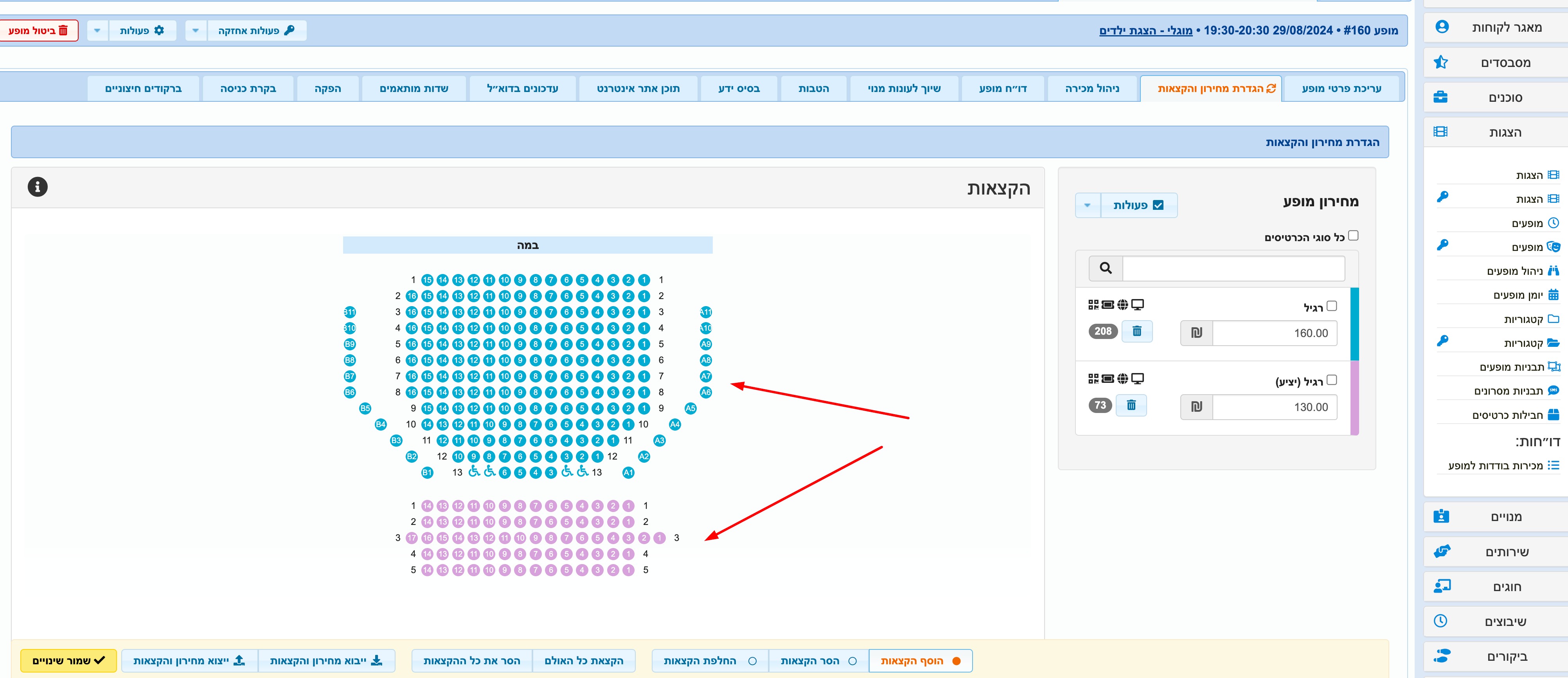This screenshot has width=1568, height=678.
Task: Open the ברקודים חיצוניים tab
Action: 144,88
